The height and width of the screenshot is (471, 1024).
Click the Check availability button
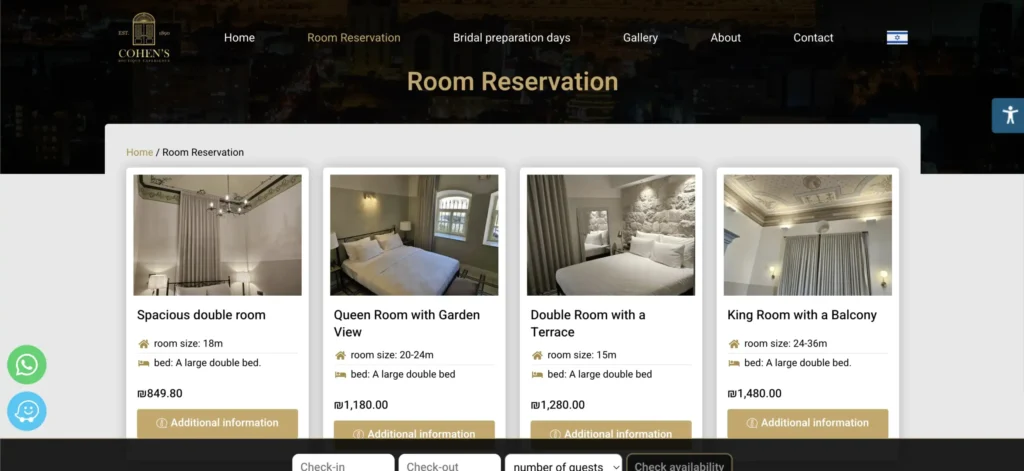[x=679, y=464]
